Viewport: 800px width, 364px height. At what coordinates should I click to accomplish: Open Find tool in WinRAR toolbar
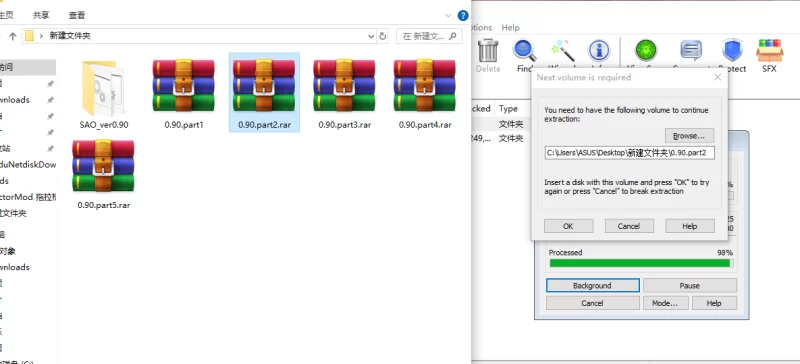(524, 50)
